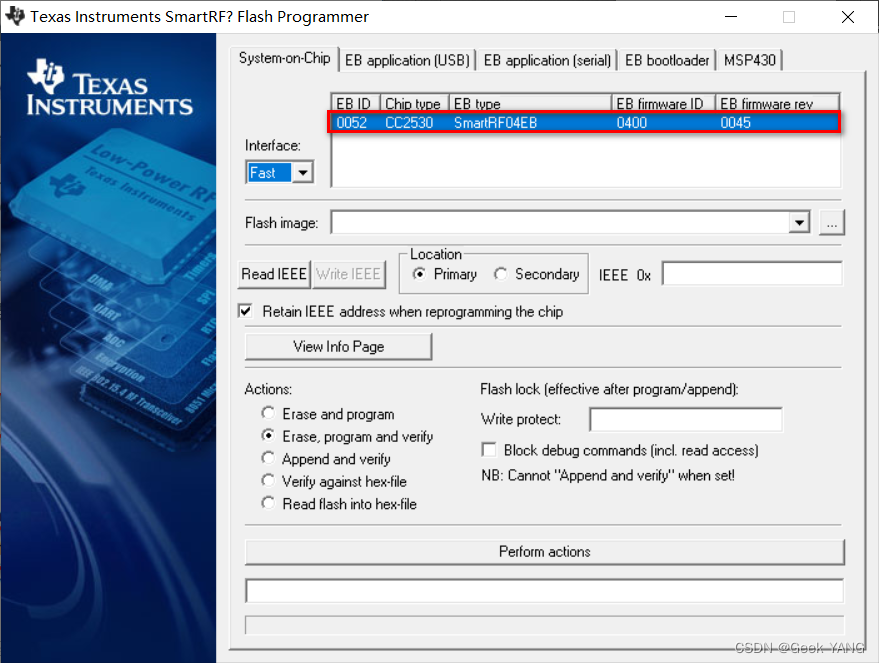Toggle Retain IEEE address checkbox
The image size is (879, 663).
tap(246, 311)
